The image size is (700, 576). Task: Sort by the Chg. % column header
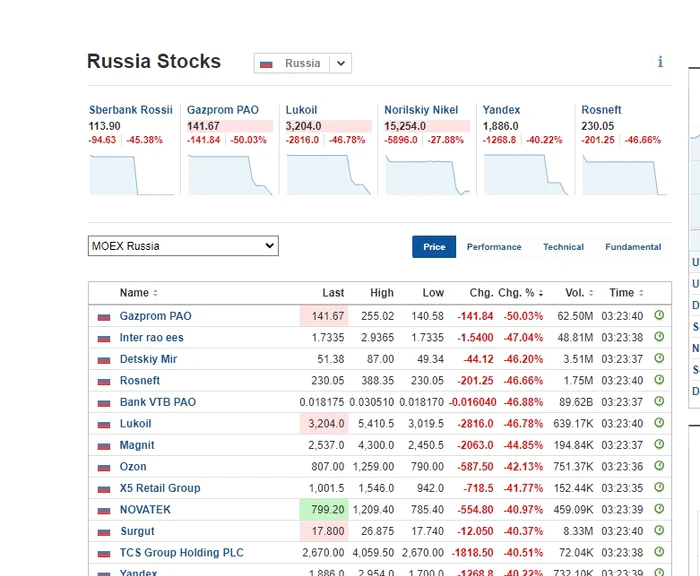[x=520, y=293]
